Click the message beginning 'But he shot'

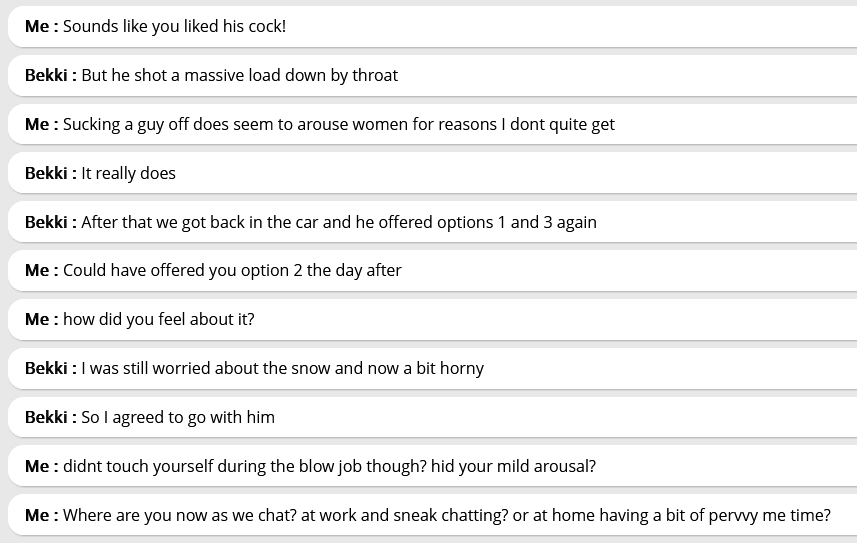(x=239, y=75)
